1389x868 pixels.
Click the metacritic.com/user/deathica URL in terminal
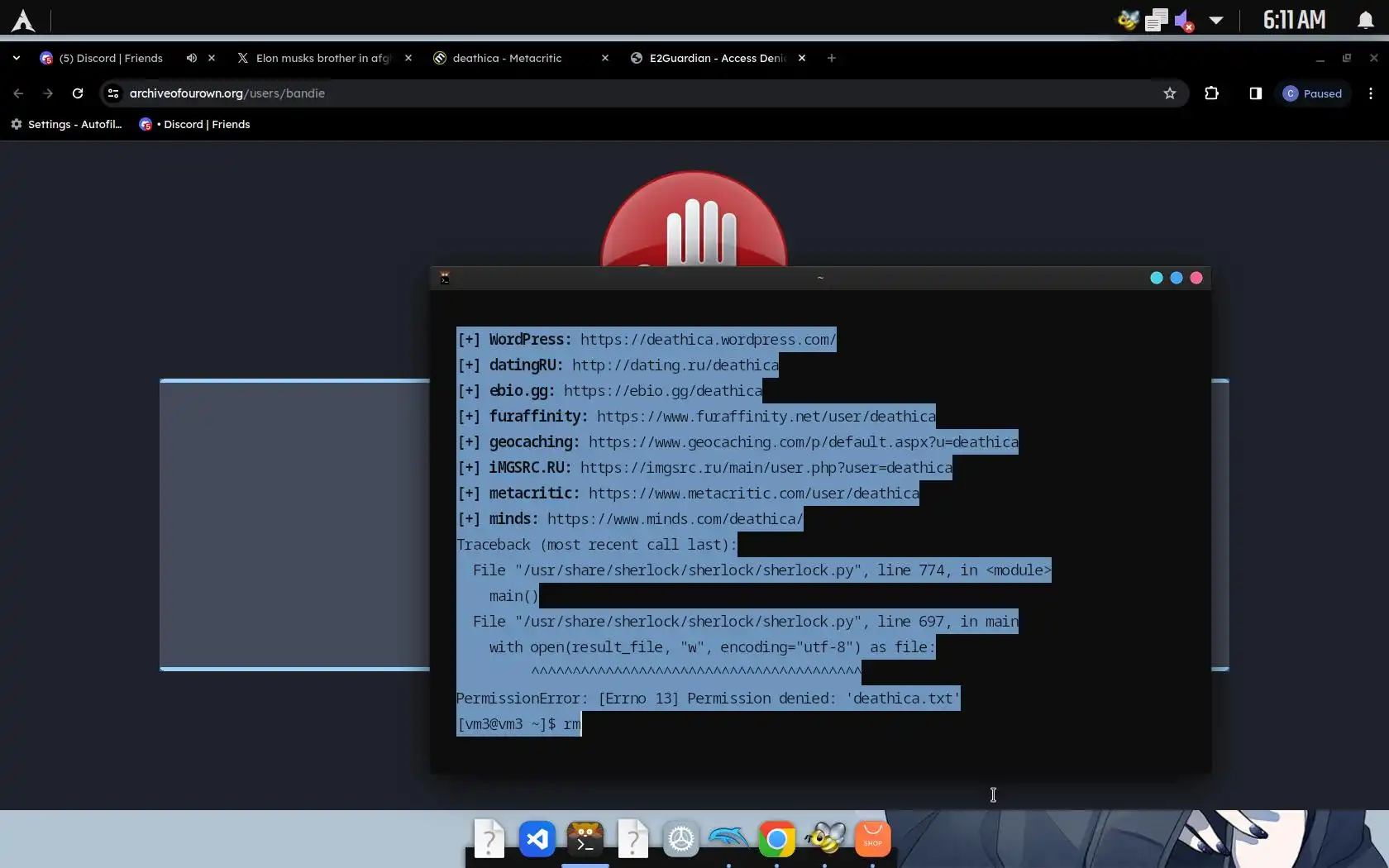tap(753, 494)
